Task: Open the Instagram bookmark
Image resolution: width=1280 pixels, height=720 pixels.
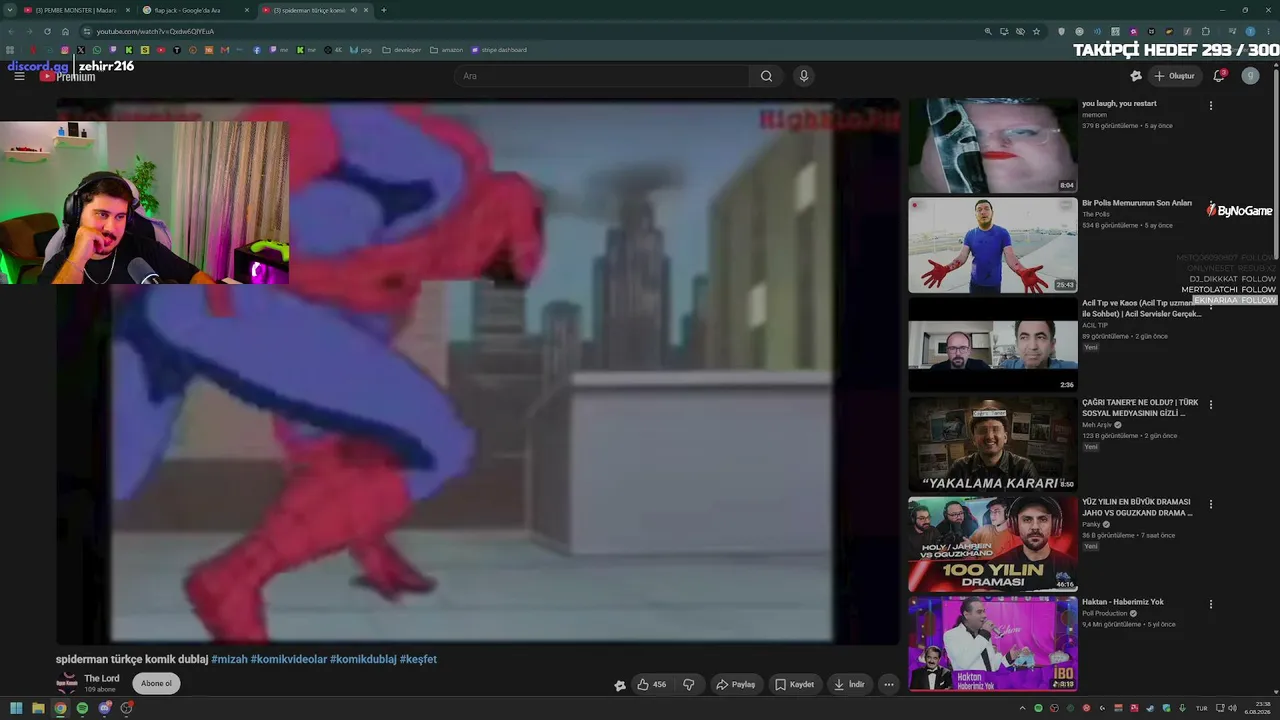Action: click(65, 50)
